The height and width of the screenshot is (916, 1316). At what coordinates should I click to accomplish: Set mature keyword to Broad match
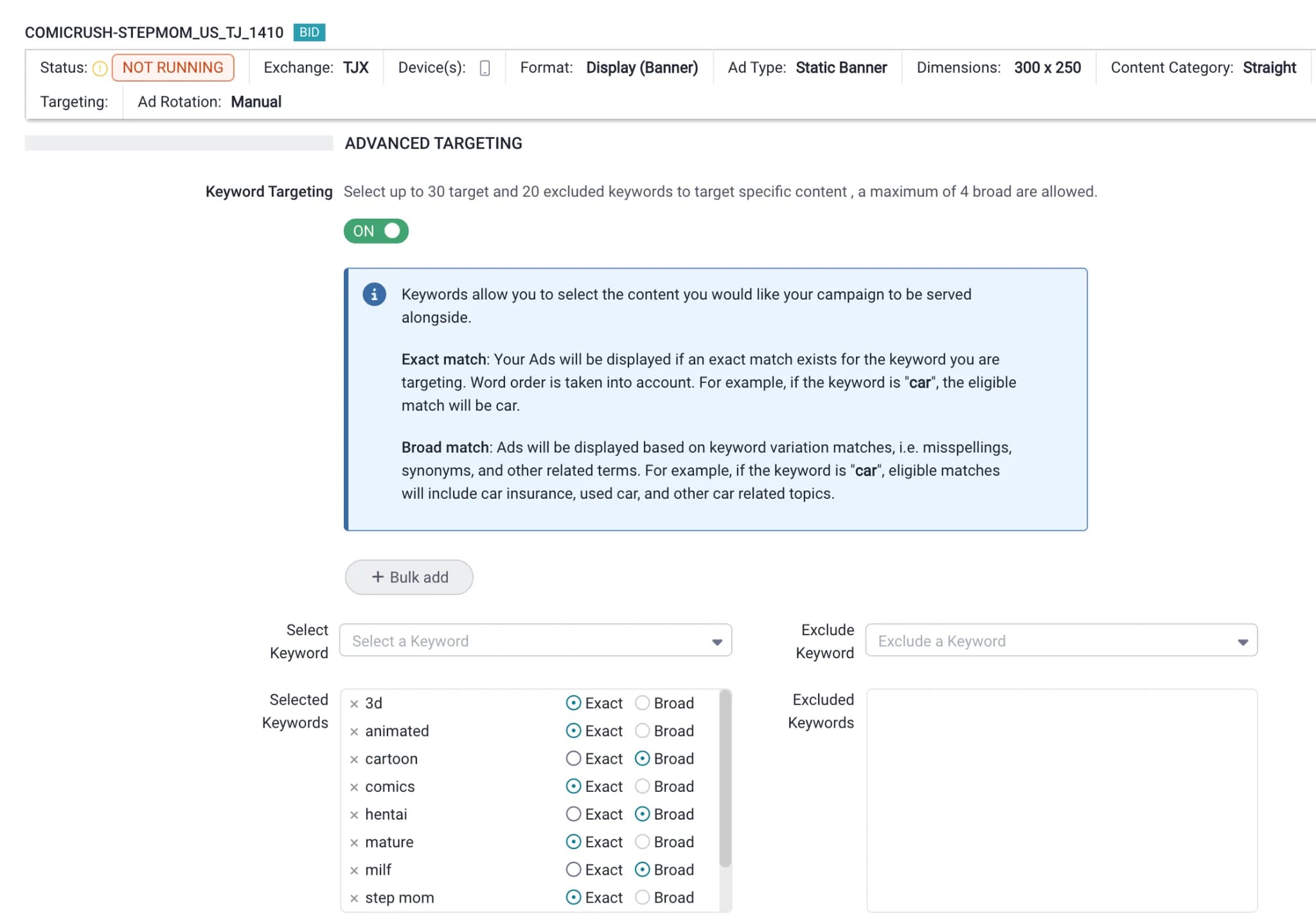642,841
